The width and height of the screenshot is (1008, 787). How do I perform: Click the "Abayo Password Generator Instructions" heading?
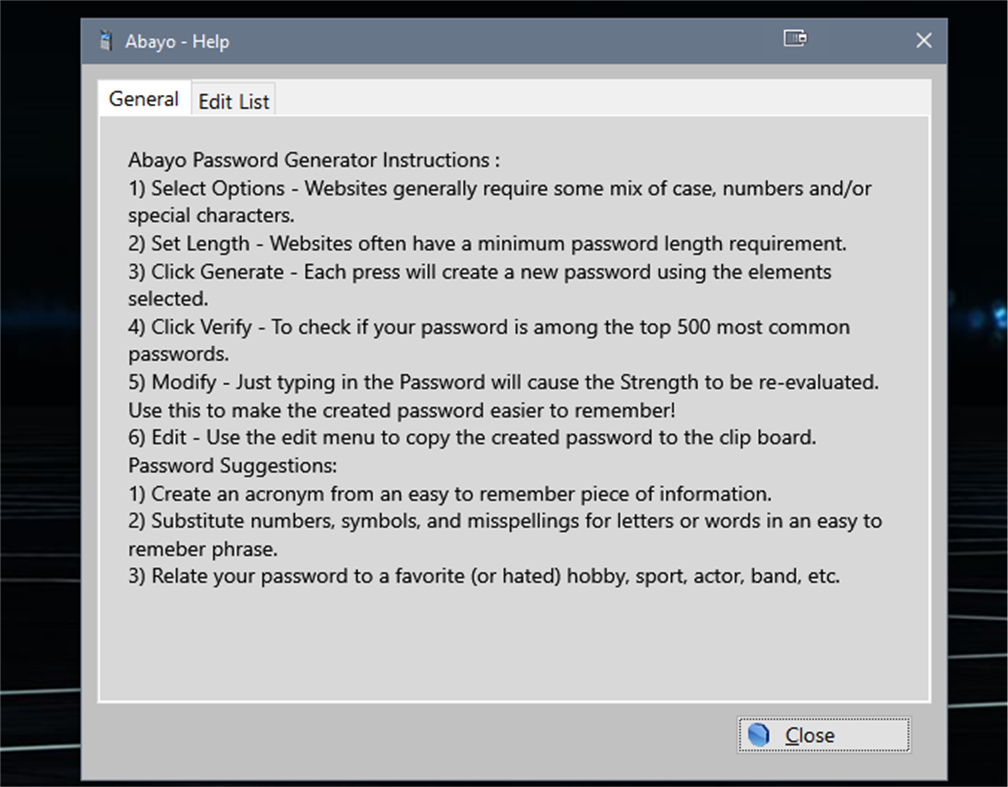click(314, 160)
